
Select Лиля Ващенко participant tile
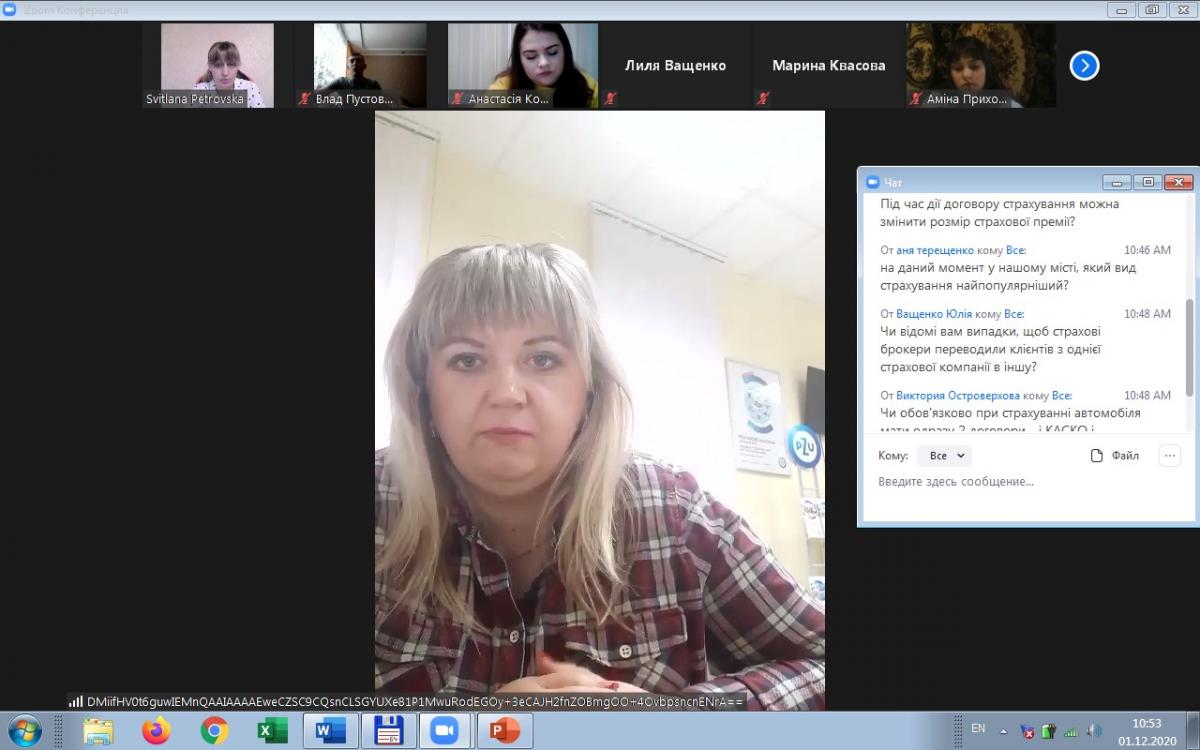point(676,65)
